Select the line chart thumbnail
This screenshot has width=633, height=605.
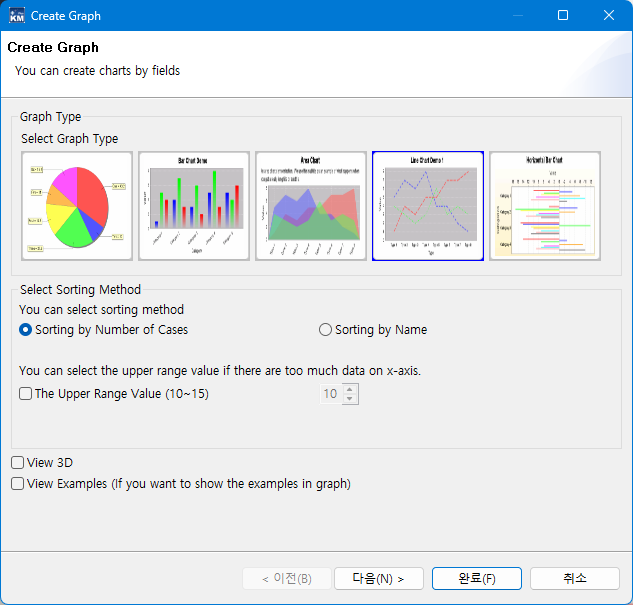point(428,206)
